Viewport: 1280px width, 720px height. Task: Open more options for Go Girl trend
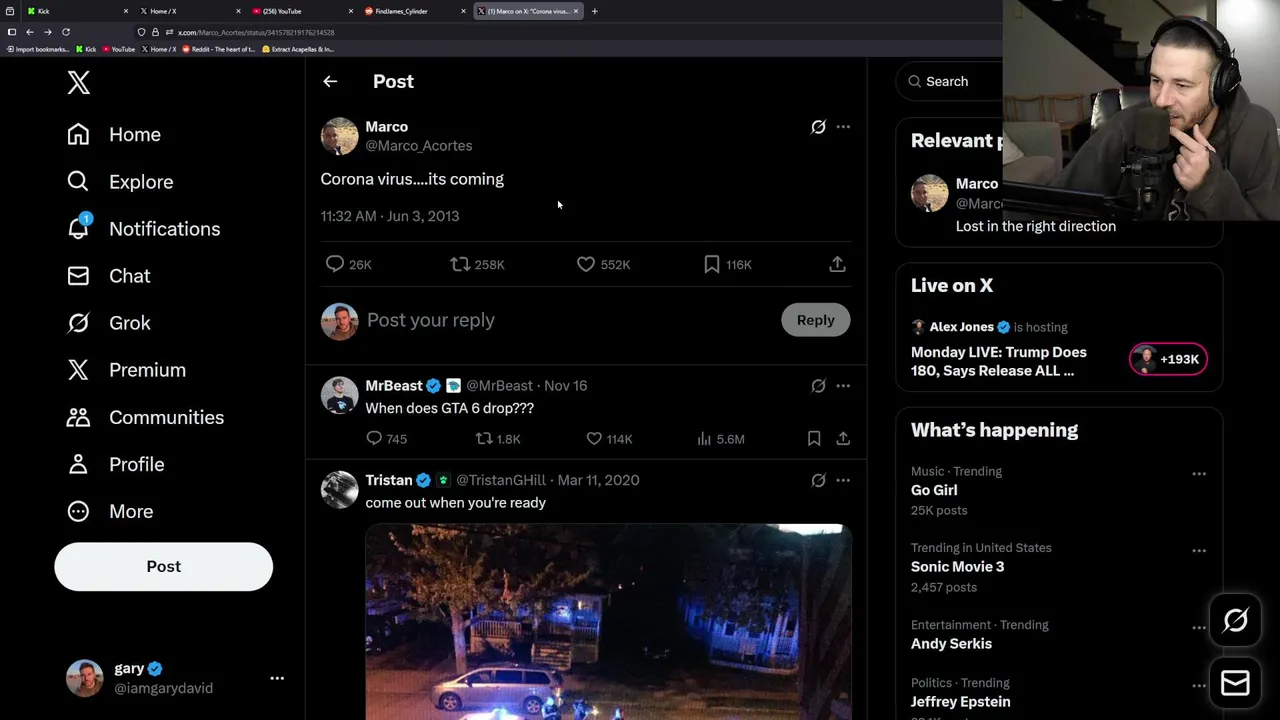point(1199,474)
